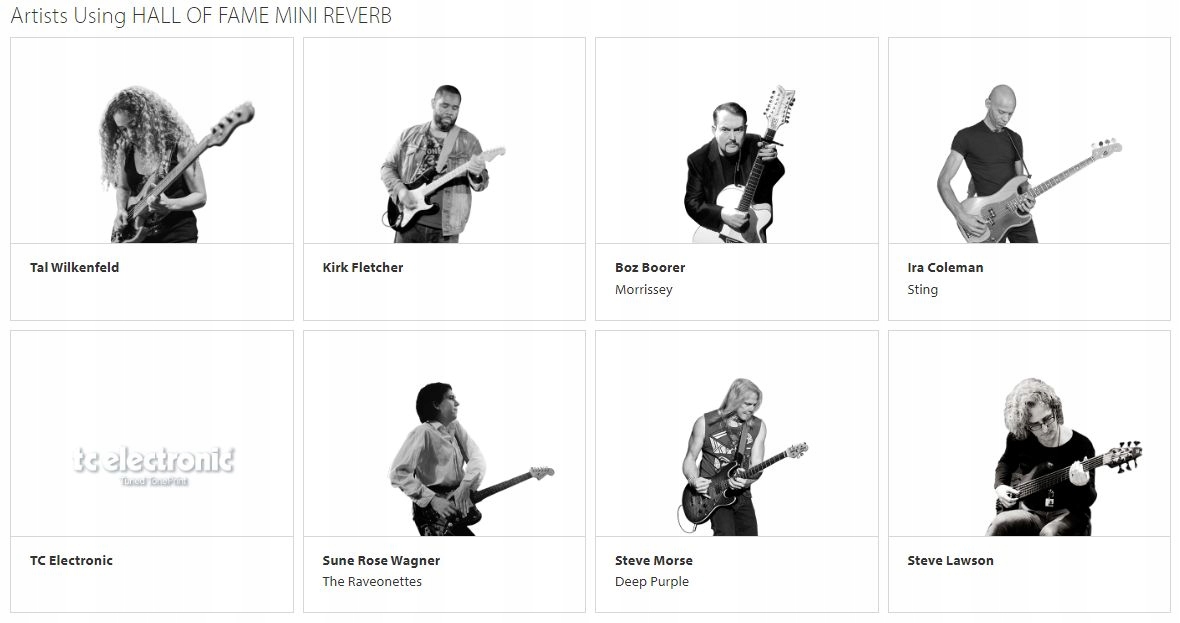
Task: Open Sune Rose Wagner's photo
Action: pyautogui.click(x=444, y=434)
